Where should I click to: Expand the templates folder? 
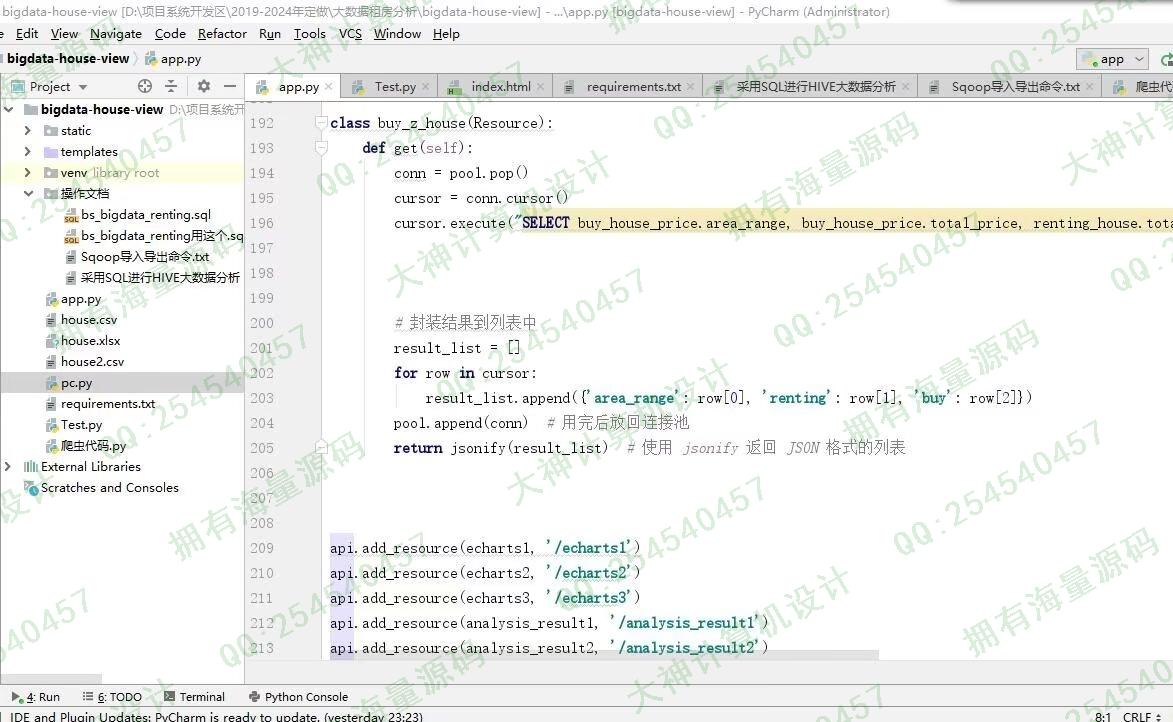click(x=28, y=151)
